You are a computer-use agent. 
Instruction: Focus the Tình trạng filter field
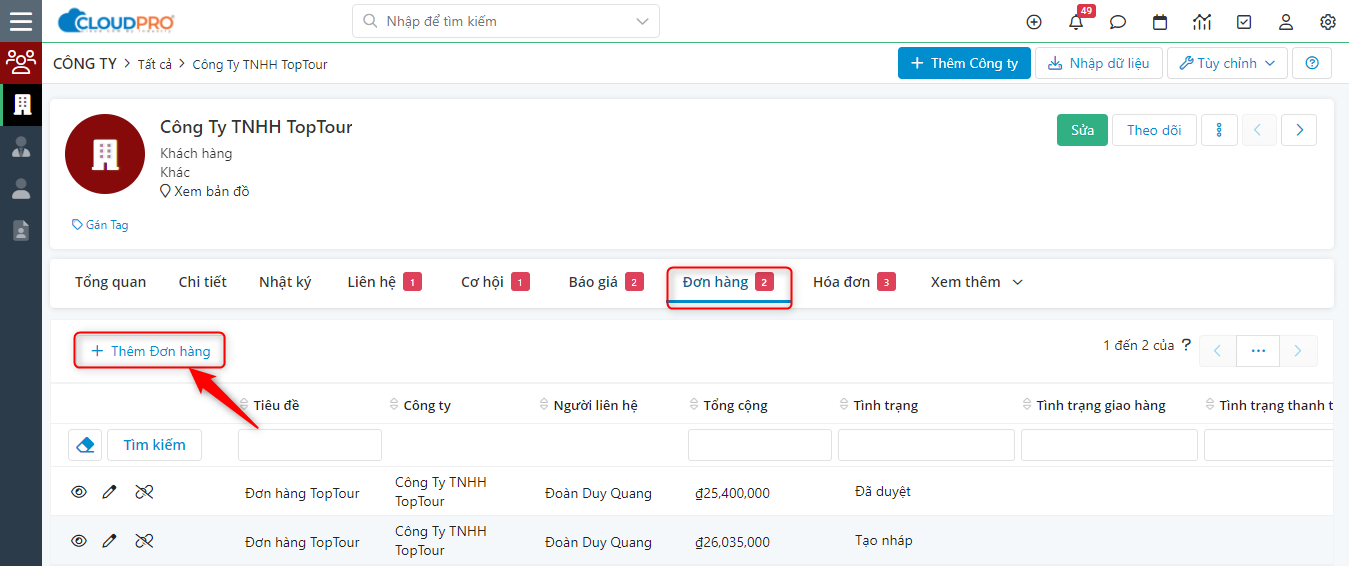(926, 445)
